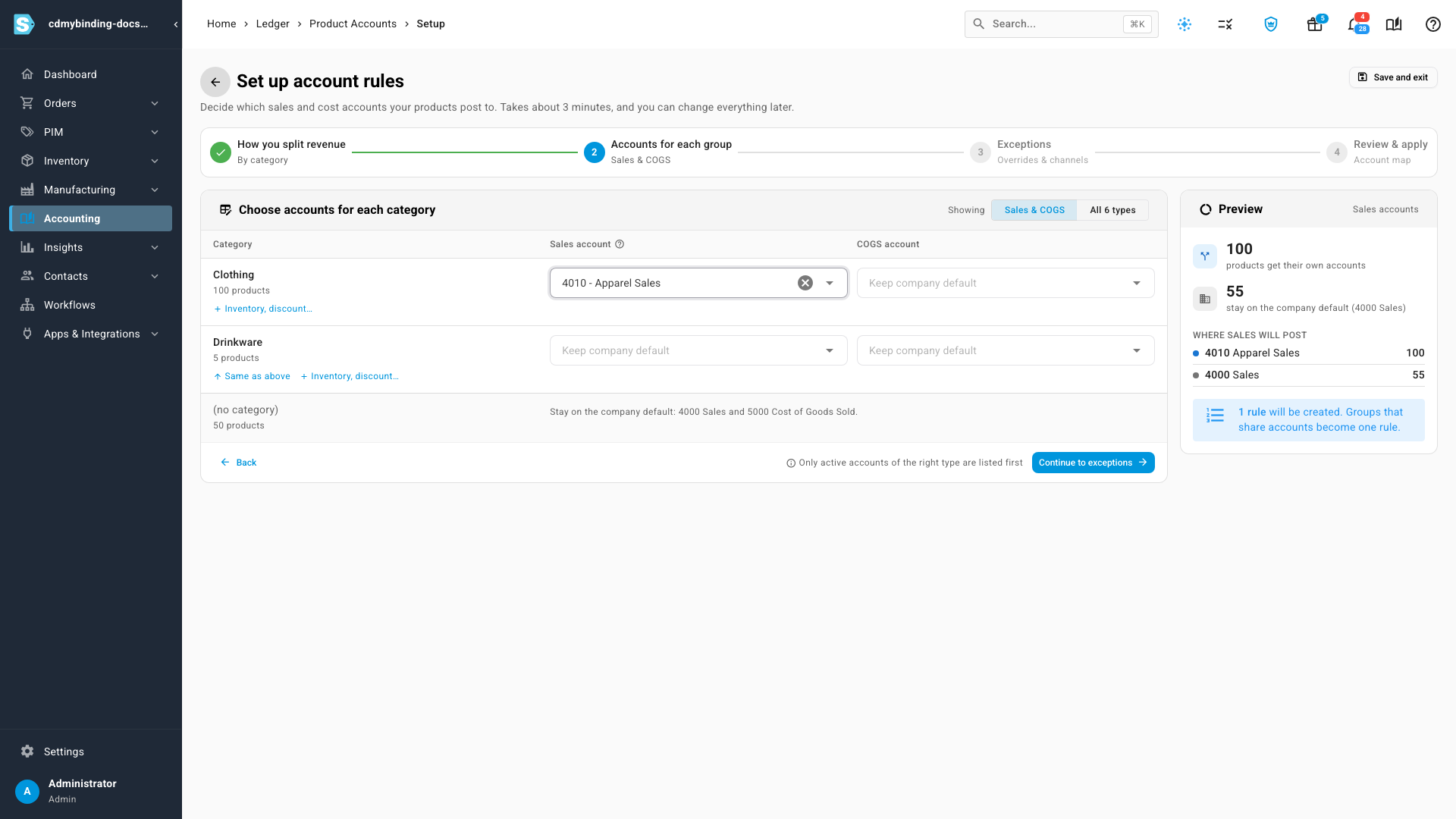Go to Dashboard in the sidebar
This screenshot has height=819, width=1456.
tap(91, 74)
